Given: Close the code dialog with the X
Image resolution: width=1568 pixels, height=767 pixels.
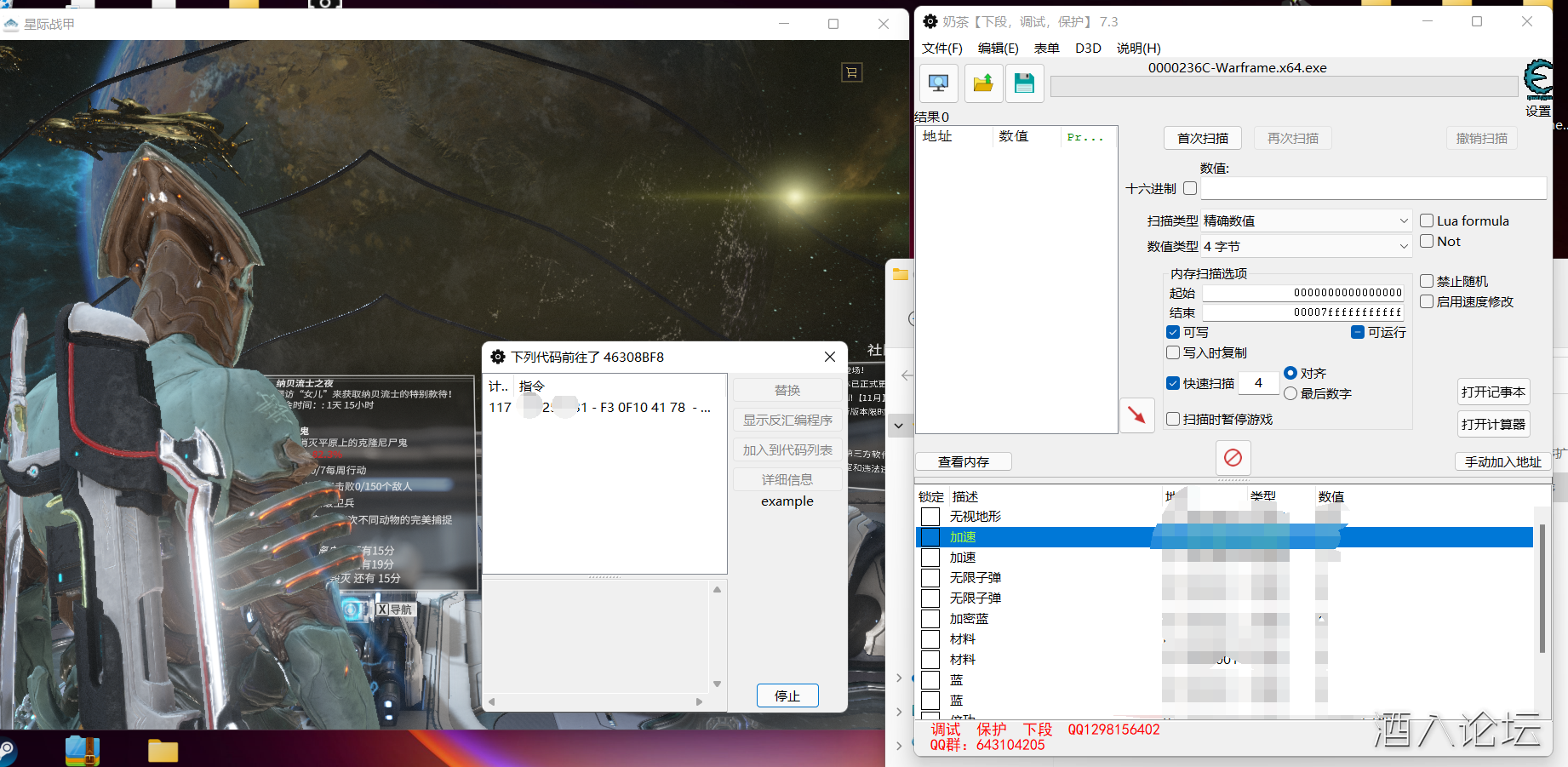Looking at the screenshot, I should (x=830, y=357).
